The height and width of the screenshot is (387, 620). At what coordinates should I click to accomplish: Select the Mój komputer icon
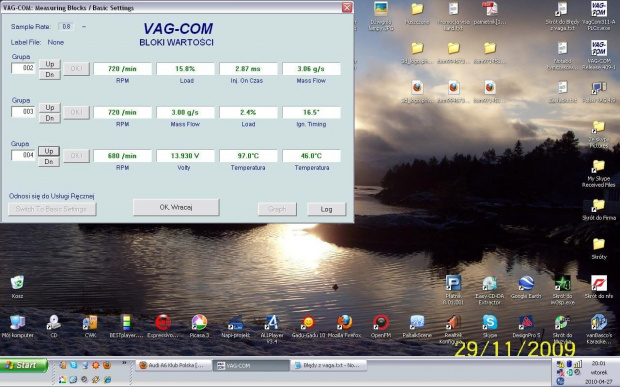17,326
